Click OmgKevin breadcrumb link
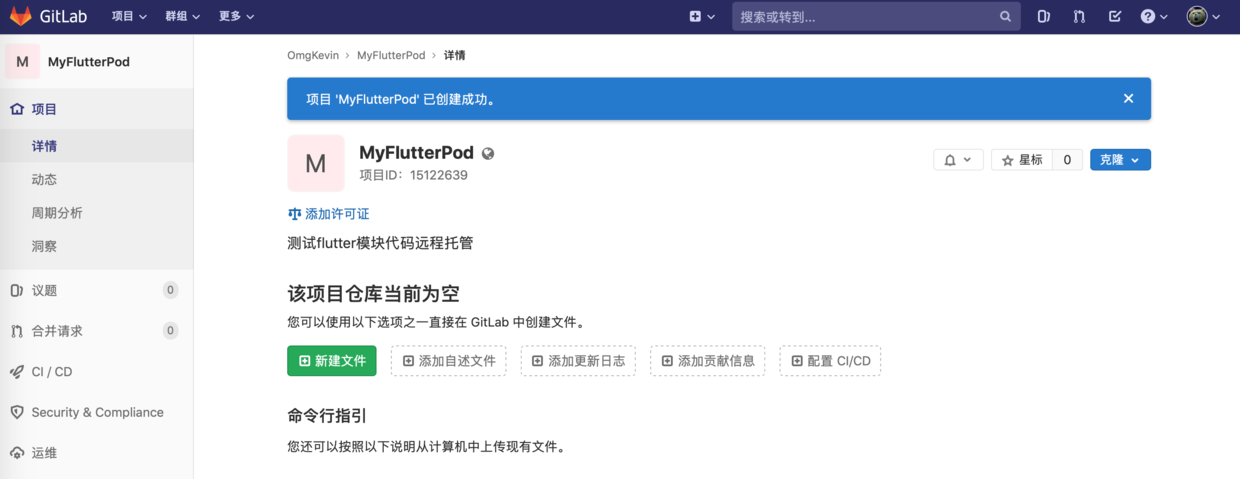This screenshot has height=479, width=1240. 313,56
